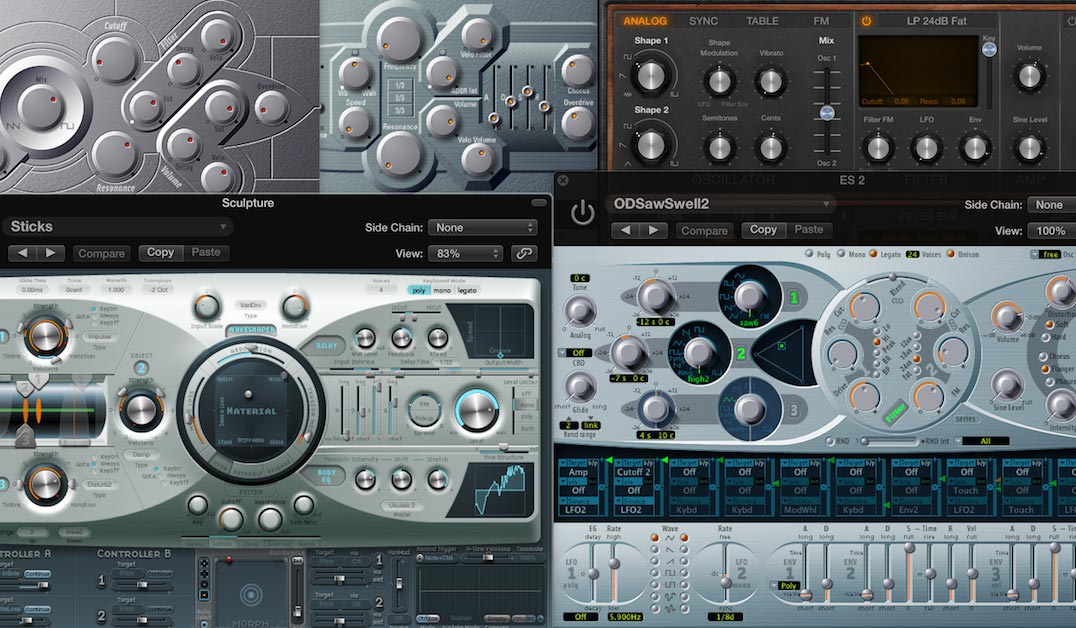Click the series filter routing button
Screen dimensions: 1076x628
pos(966,419)
